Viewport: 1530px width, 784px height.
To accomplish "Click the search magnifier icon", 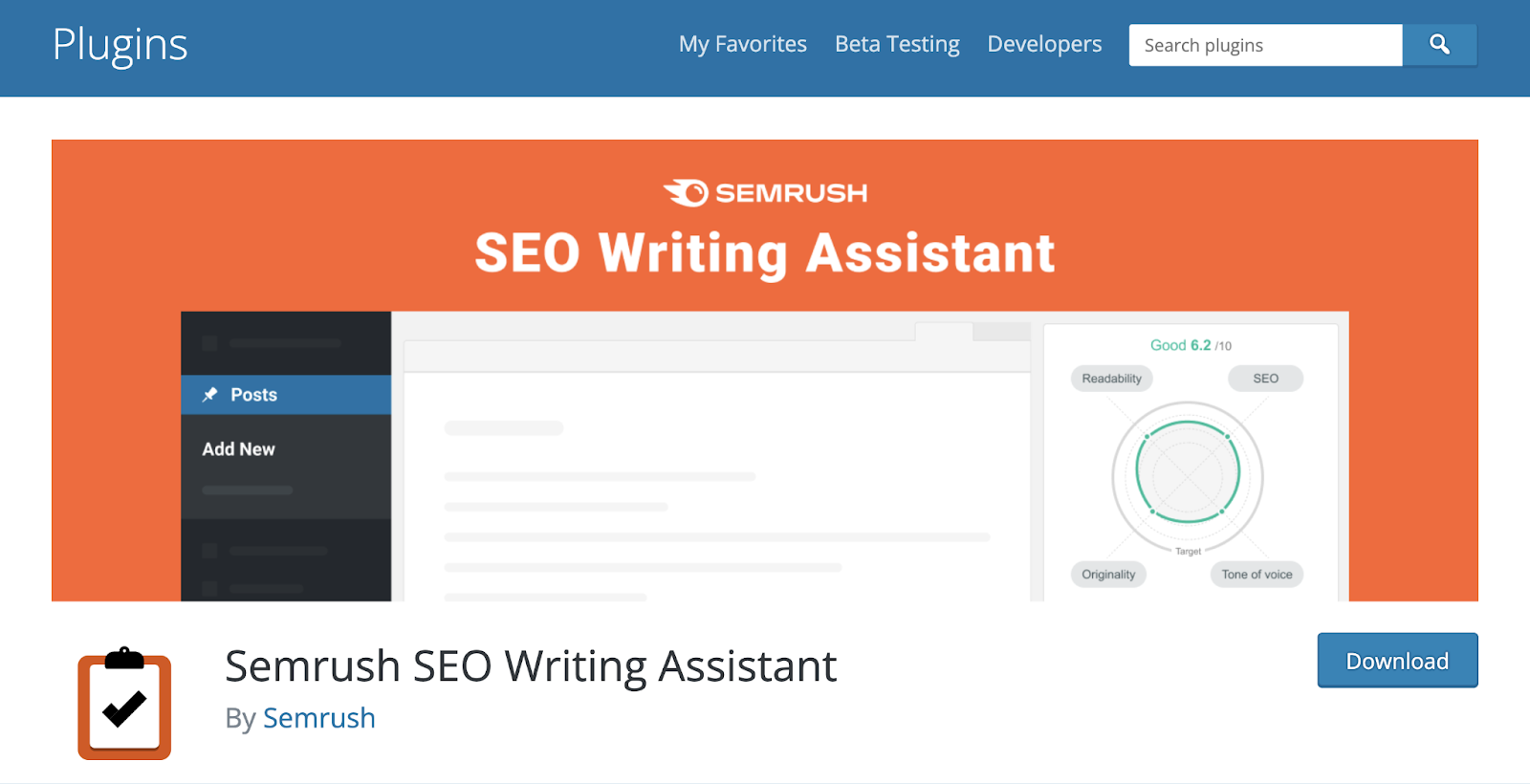I will pos(1439,44).
